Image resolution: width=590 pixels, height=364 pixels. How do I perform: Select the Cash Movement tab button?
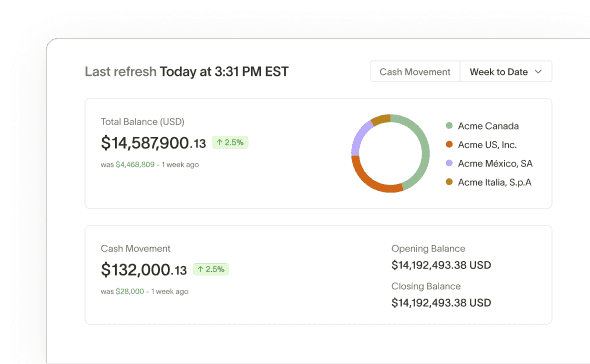(415, 72)
